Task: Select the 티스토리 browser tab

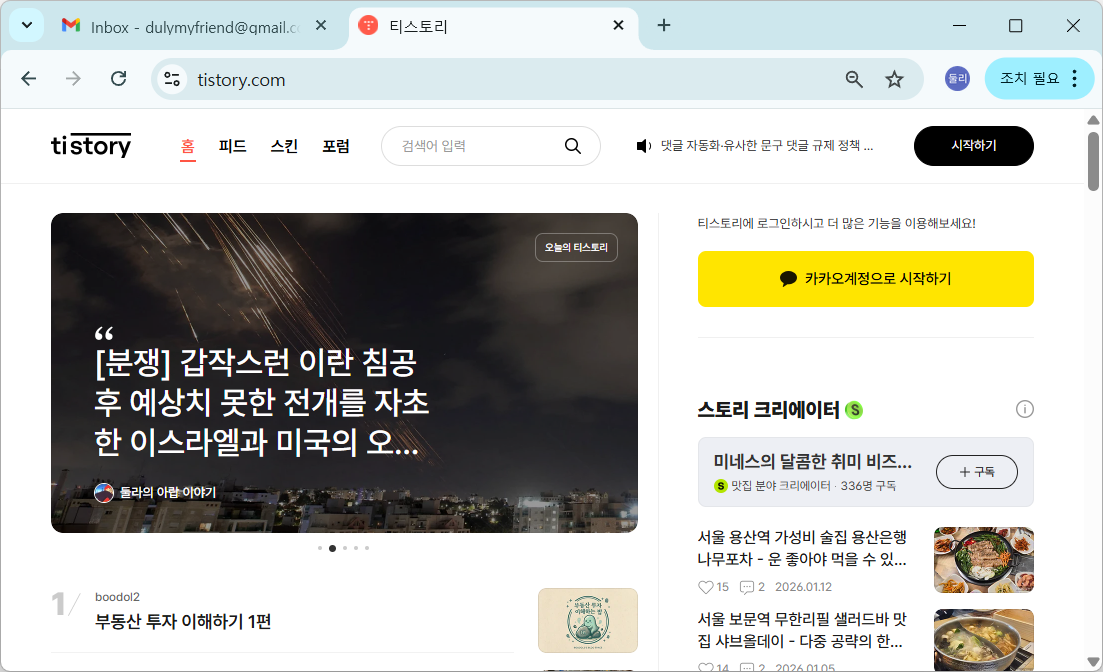Action: point(492,27)
